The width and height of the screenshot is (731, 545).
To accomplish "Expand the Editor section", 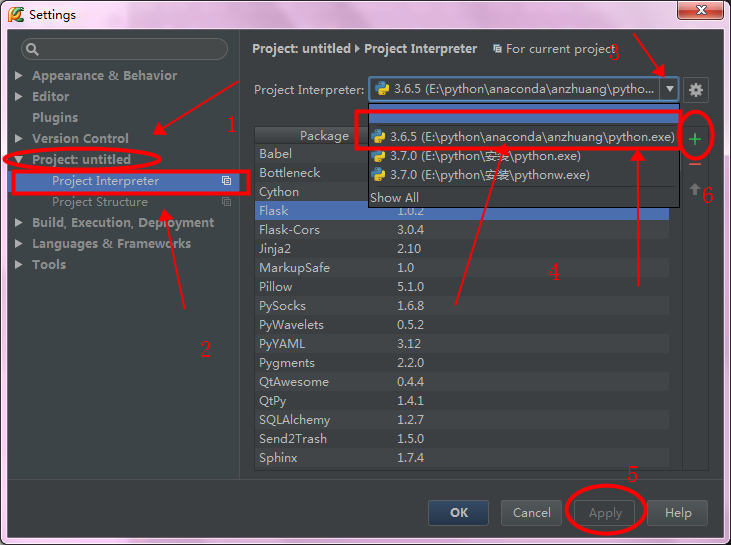I will click(x=19, y=96).
